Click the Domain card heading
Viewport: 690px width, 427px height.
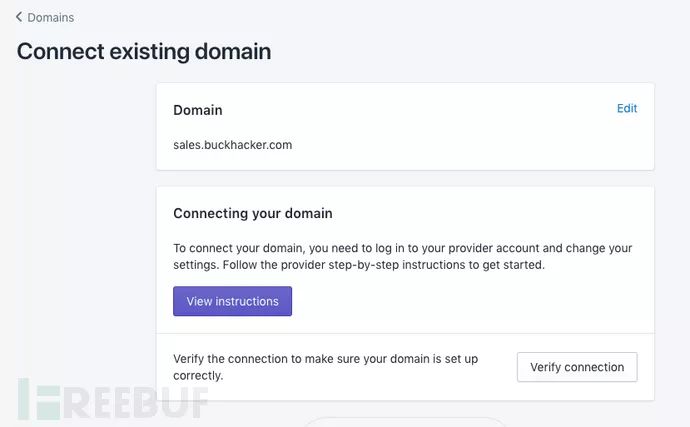198,110
